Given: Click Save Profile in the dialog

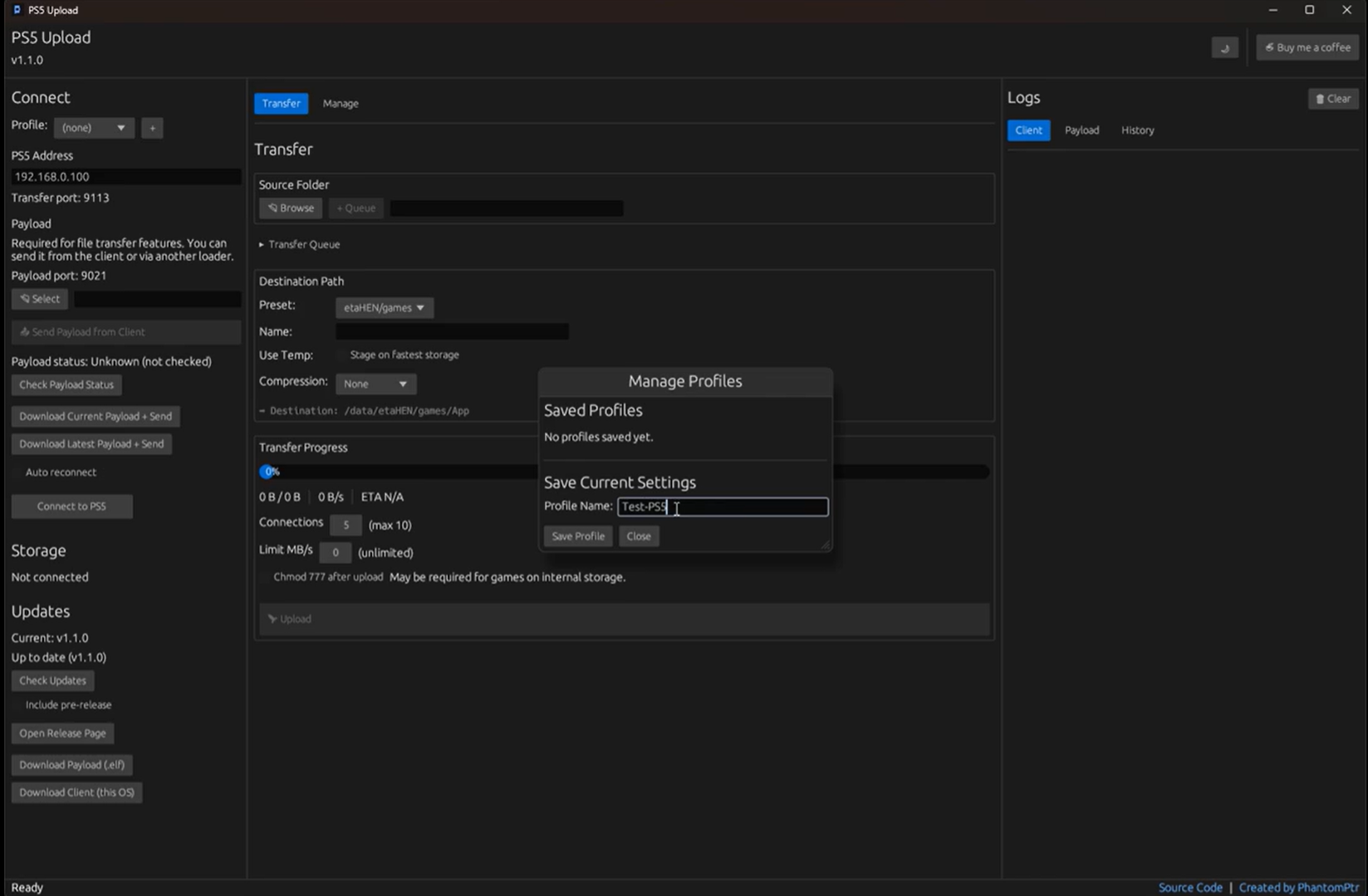Looking at the screenshot, I should (578, 536).
